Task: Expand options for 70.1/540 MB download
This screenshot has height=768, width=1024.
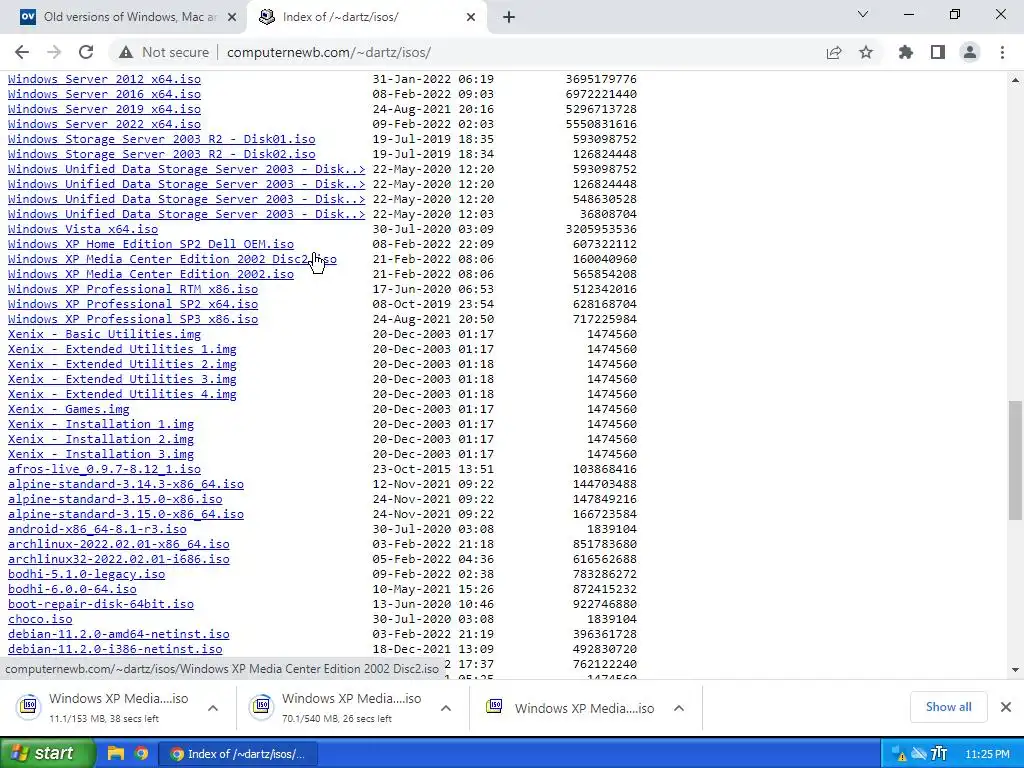Action: (x=445, y=708)
